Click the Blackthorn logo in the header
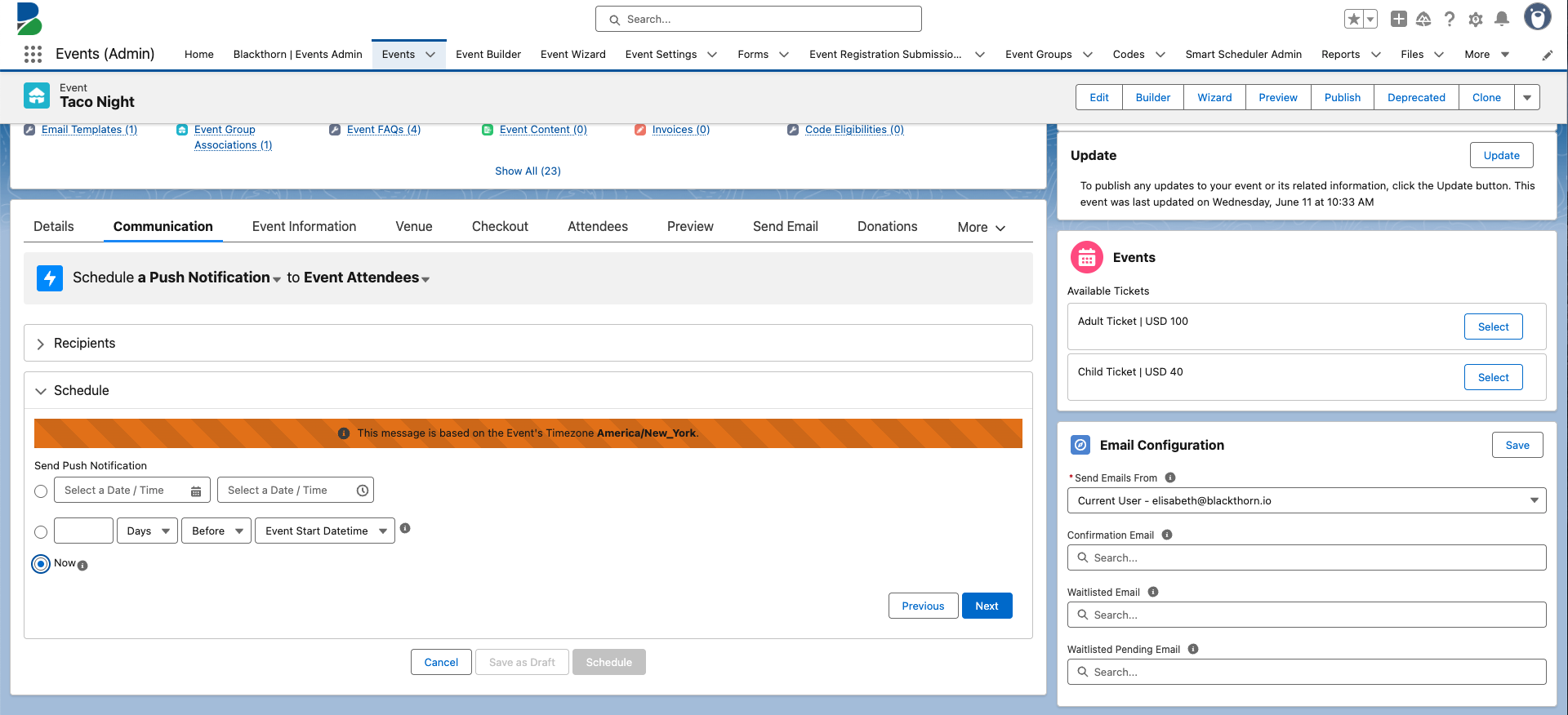The width and height of the screenshot is (1568, 715). point(29,19)
